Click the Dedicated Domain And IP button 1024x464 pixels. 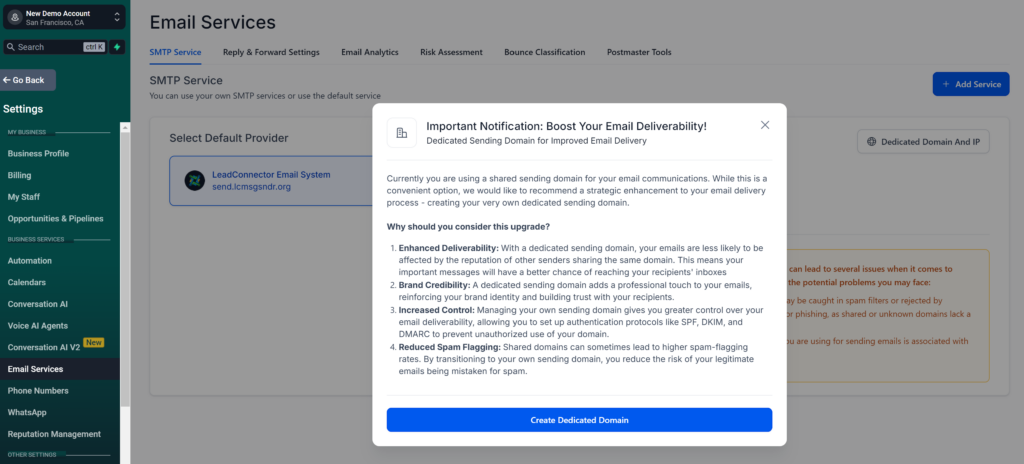point(923,142)
